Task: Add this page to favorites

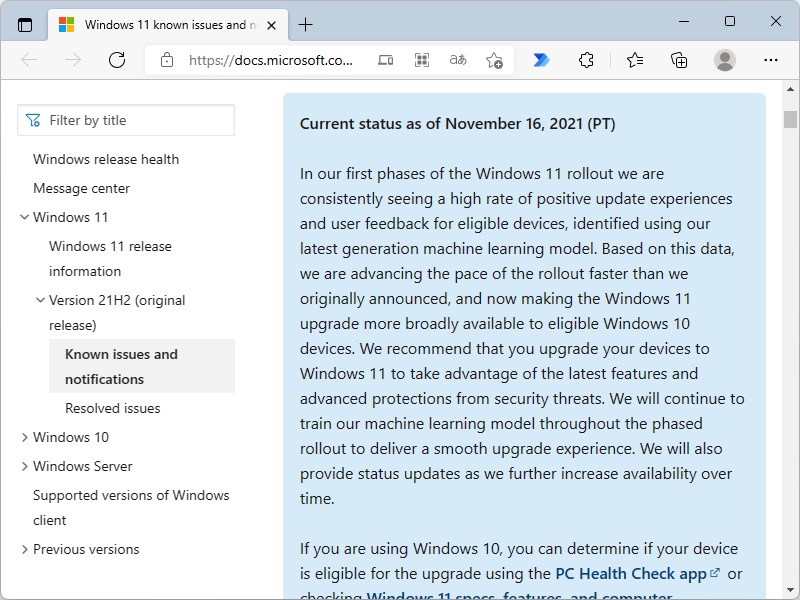Action: (493, 61)
